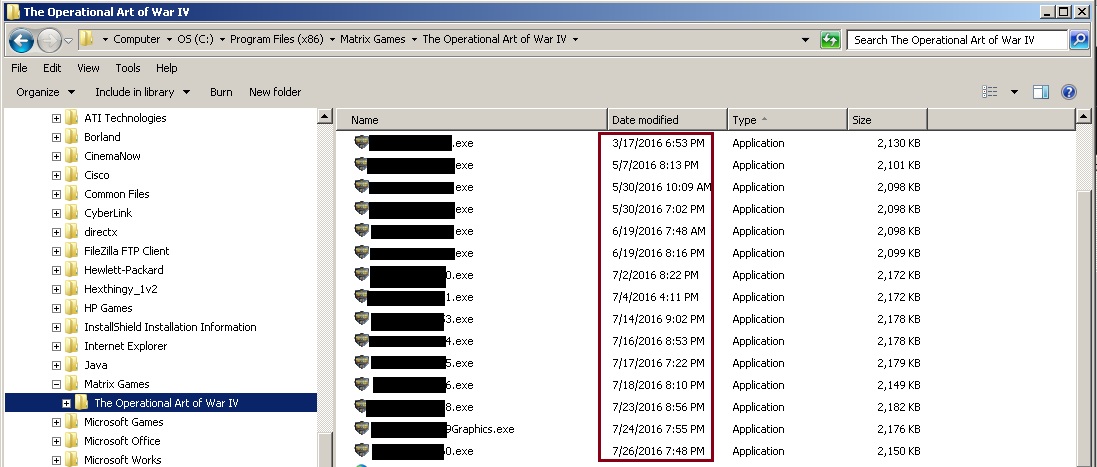Image resolution: width=1097 pixels, height=467 pixels.
Task: Sort by the Name column header
Action: point(472,120)
